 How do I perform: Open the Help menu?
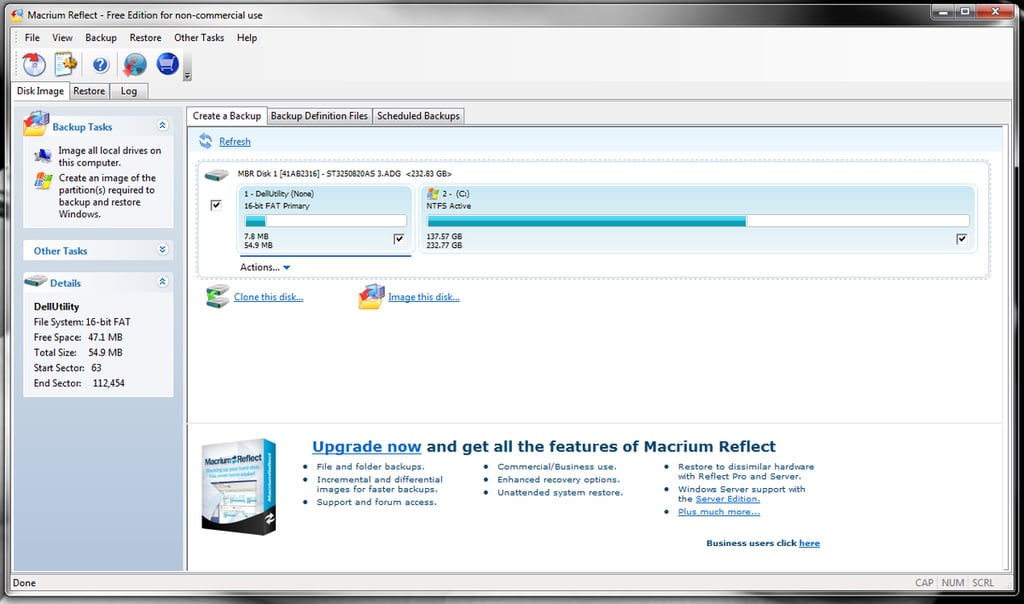click(247, 38)
